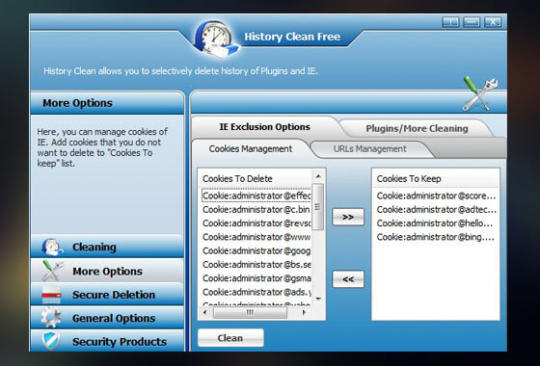The width and height of the screenshot is (540, 366).
Task: Click the General Options gear icon
Action: 51,317
